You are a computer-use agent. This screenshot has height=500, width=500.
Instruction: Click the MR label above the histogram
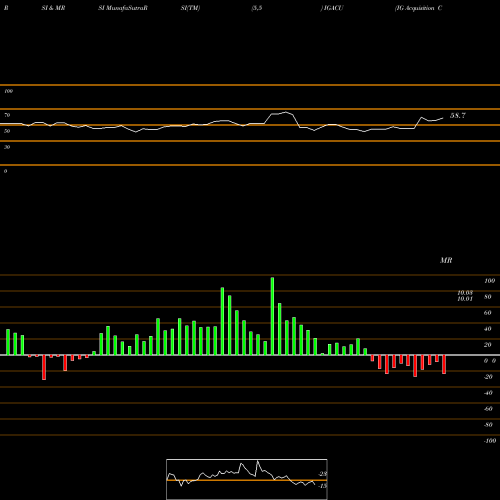coord(446,260)
